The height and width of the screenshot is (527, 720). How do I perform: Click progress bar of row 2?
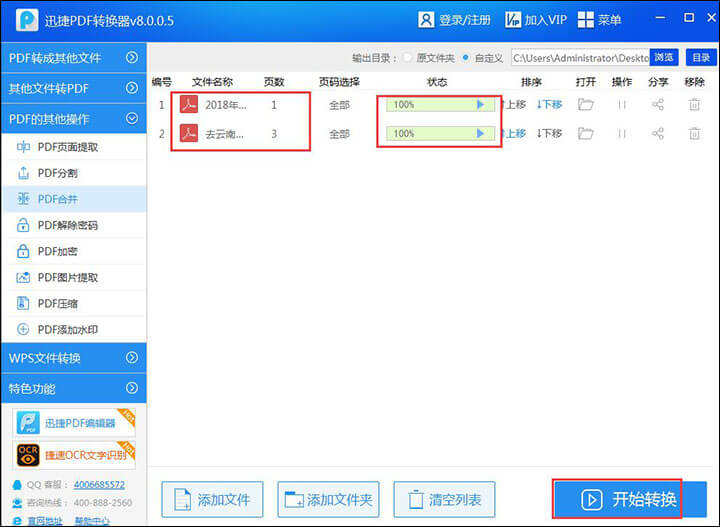440,134
